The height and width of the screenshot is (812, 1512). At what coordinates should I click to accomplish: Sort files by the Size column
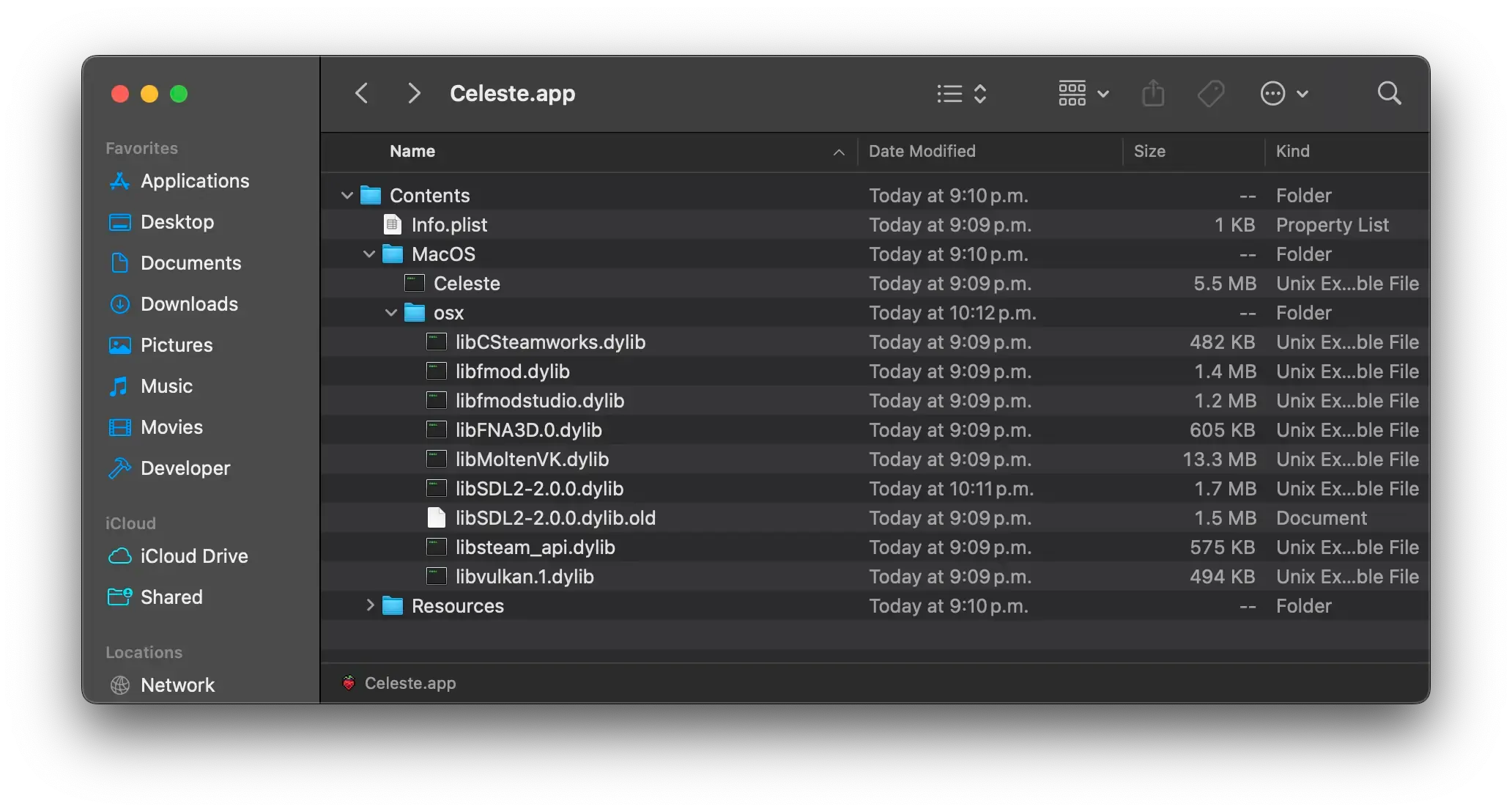1149,152
